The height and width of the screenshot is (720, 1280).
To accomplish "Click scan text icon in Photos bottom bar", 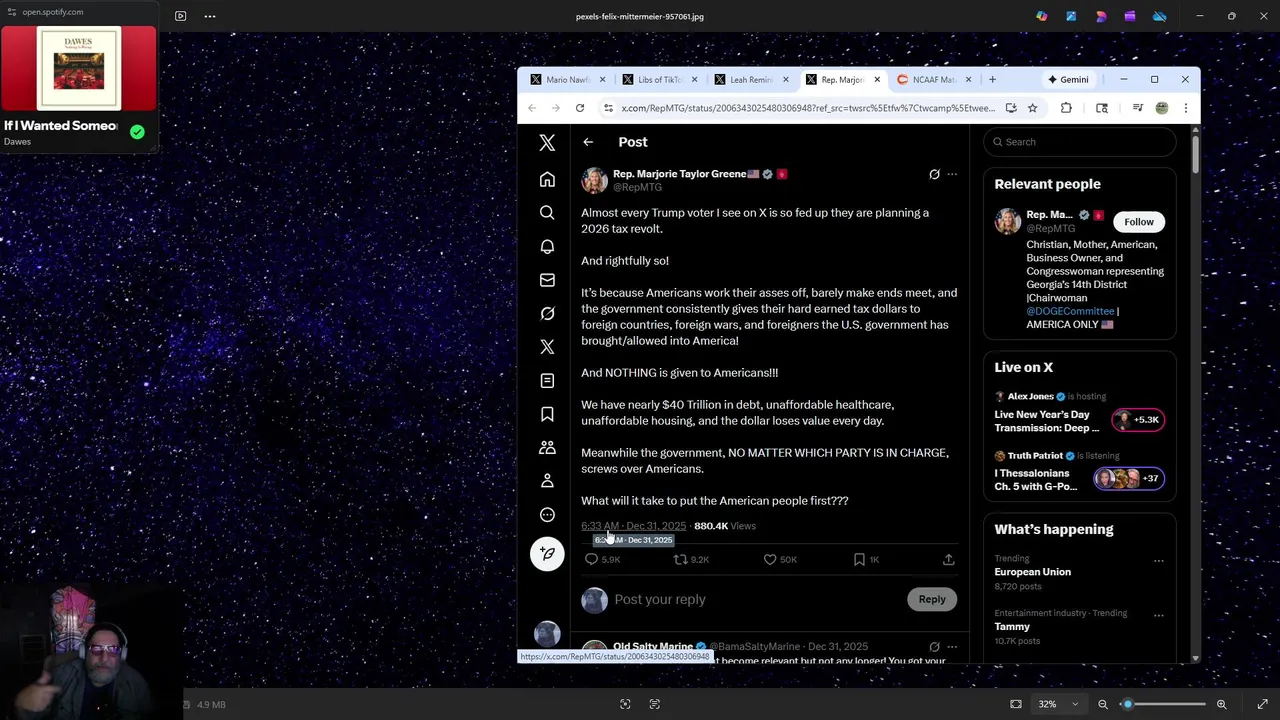I will click(654, 704).
